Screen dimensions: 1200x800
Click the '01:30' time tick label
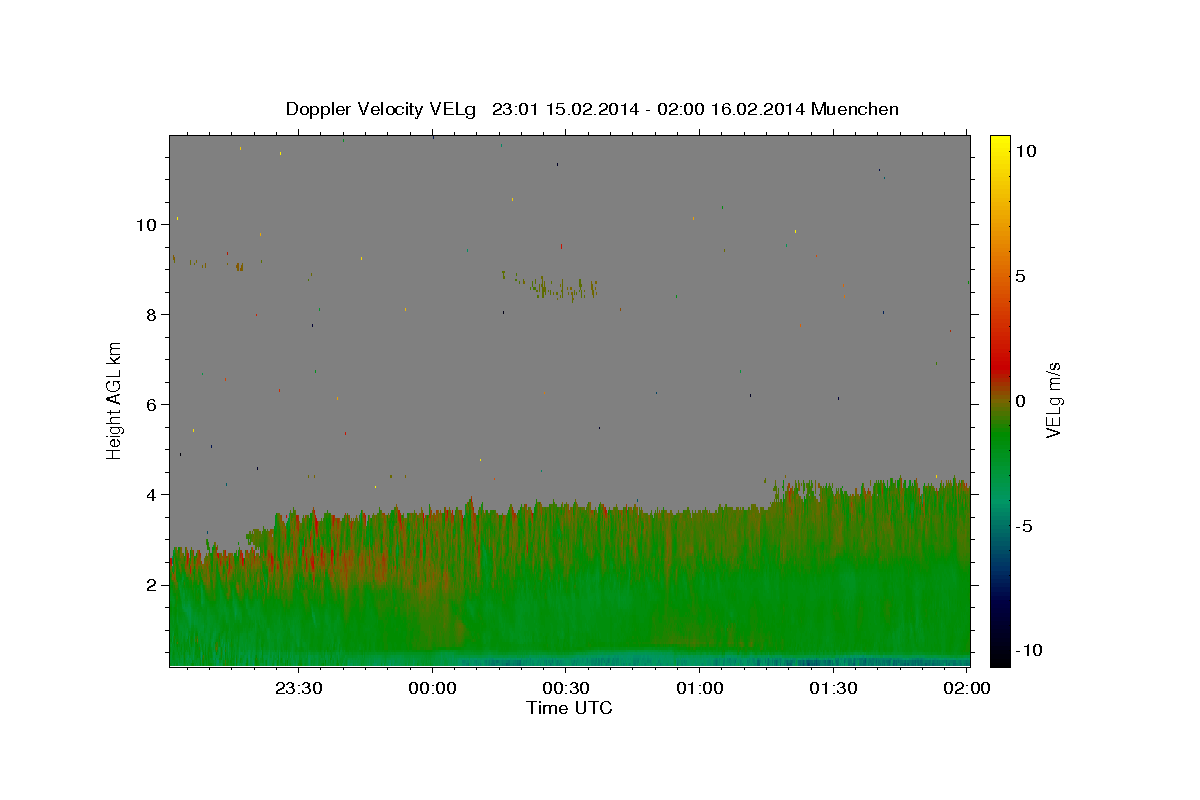tap(834, 688)
